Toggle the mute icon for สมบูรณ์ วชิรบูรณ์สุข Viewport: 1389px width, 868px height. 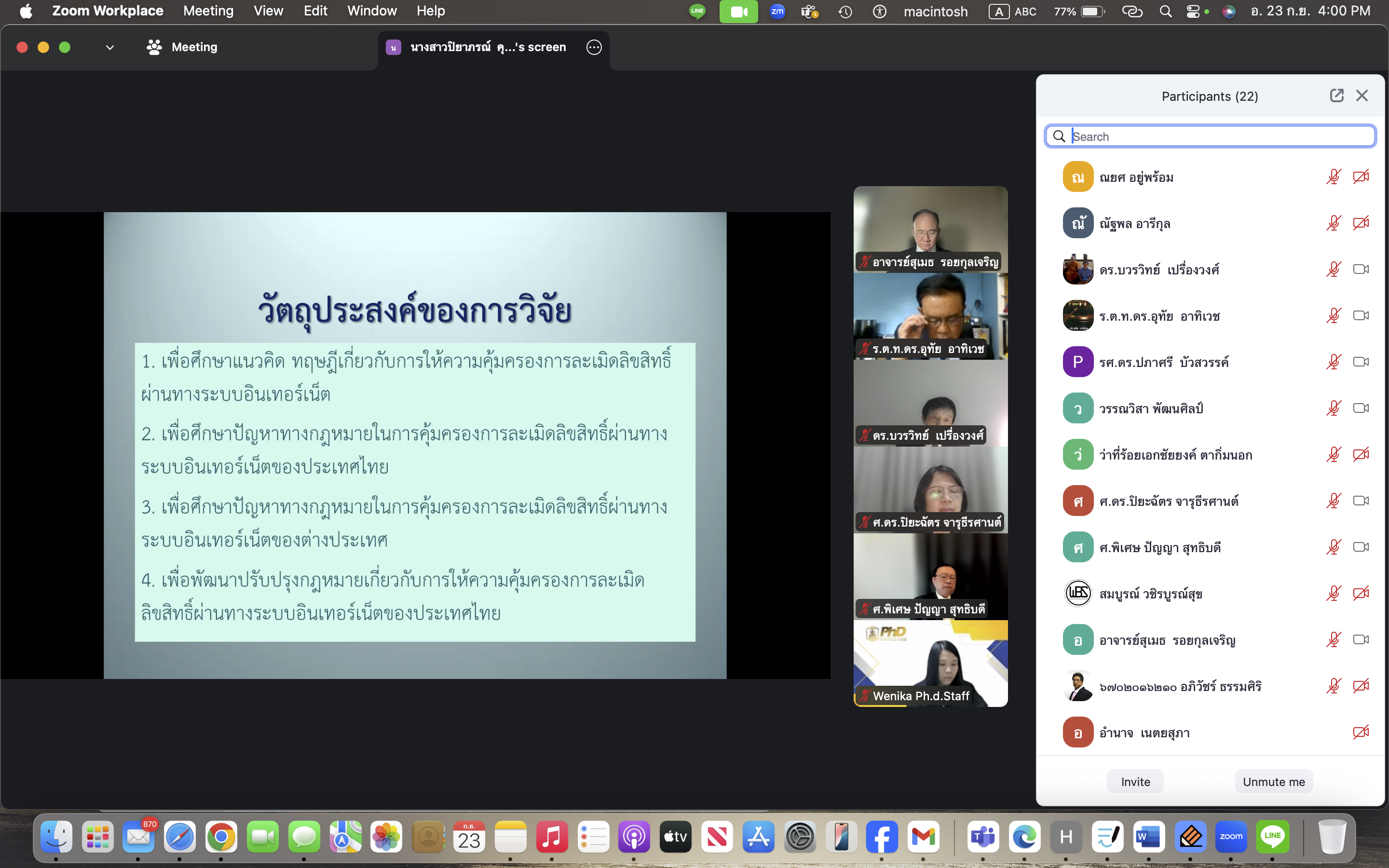click(1334, 593)
